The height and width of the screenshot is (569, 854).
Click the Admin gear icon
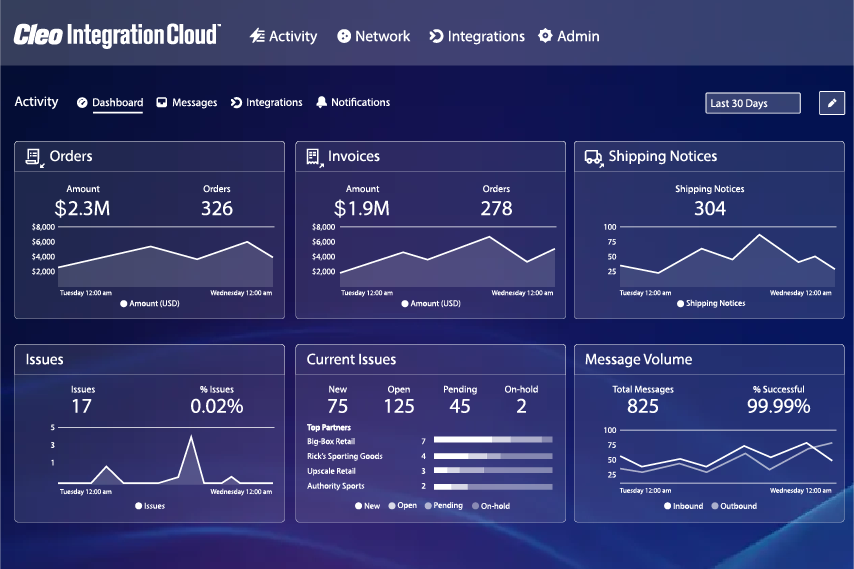[x=545, y=36]
